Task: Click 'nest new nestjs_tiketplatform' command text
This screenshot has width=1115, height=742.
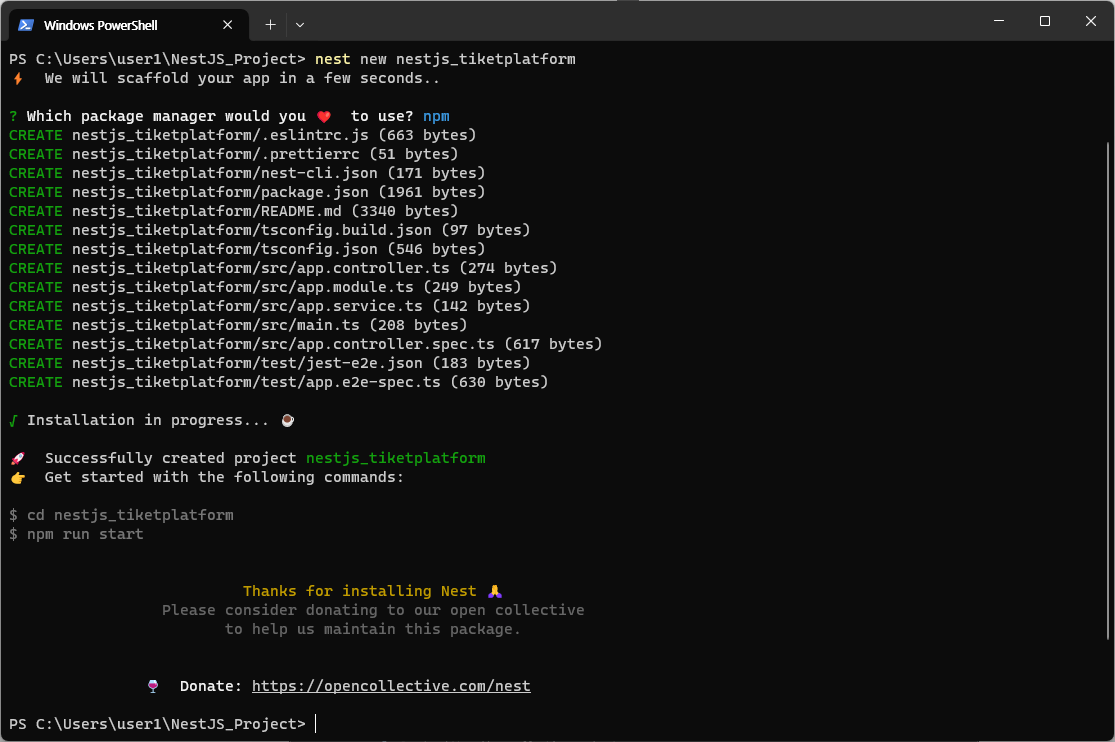Action: [445, 59]
